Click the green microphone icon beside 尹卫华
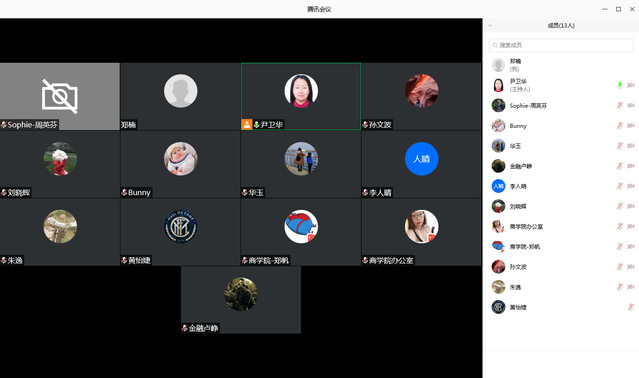Image resolution: width=639 pixels, height=378 pixels. click(619, 85)
